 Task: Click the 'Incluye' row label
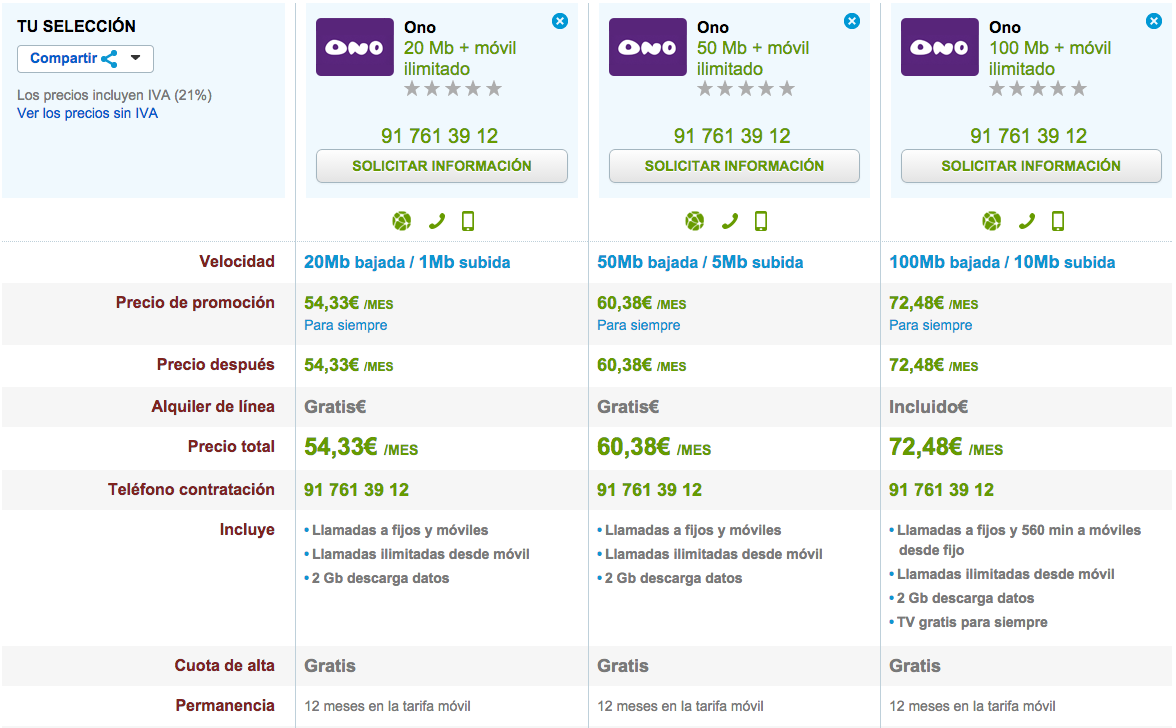pyautogui.click(x=247, y=529)
